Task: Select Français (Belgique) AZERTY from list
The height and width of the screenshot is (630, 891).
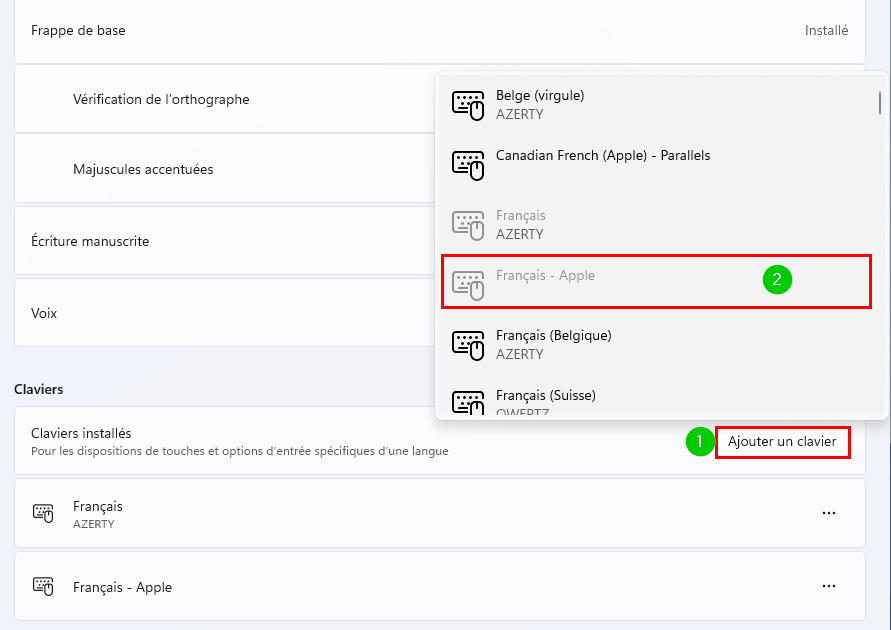Action: (x=658, y=345)
